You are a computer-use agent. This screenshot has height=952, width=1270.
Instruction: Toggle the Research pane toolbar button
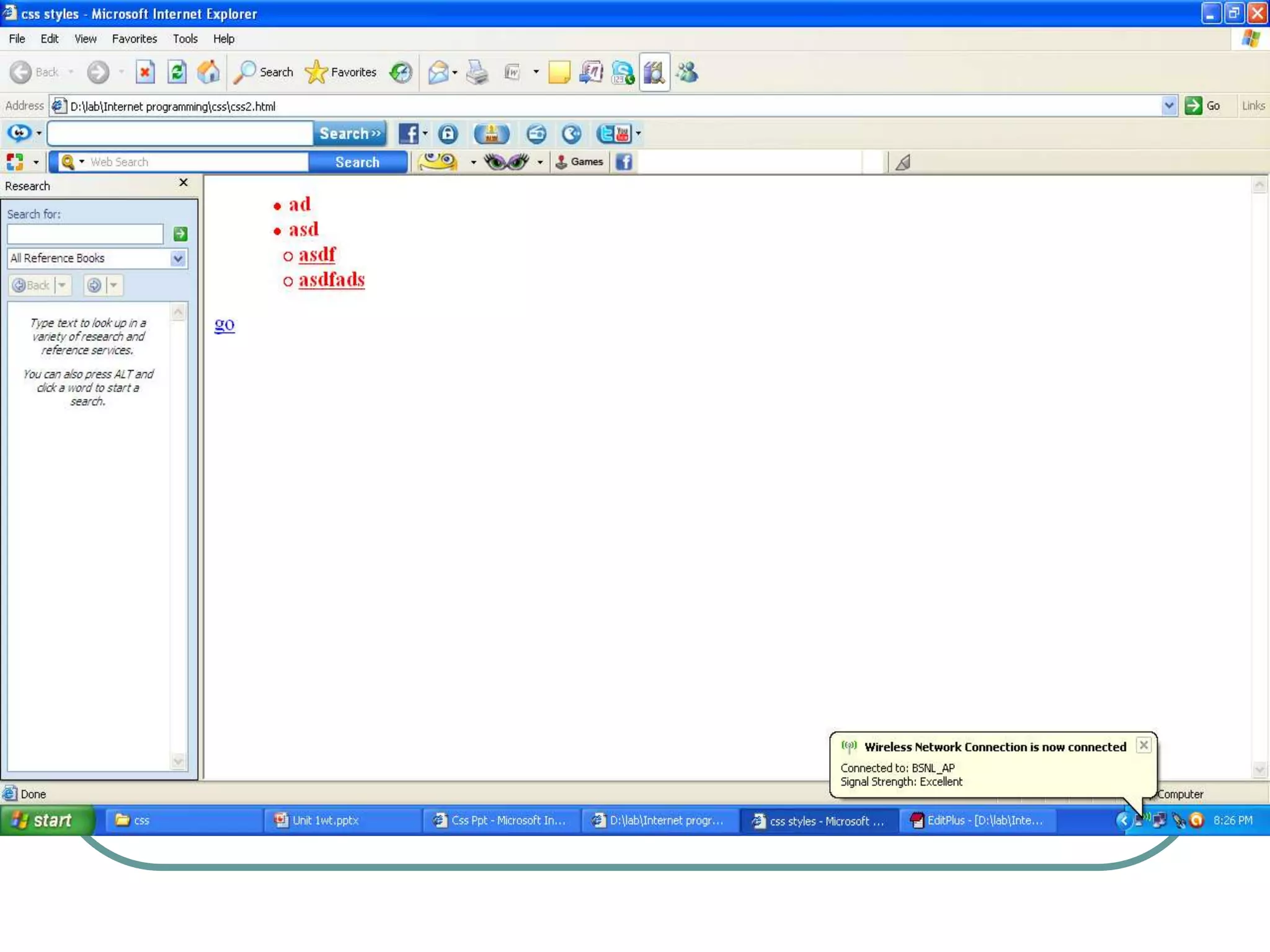[654, 73]
